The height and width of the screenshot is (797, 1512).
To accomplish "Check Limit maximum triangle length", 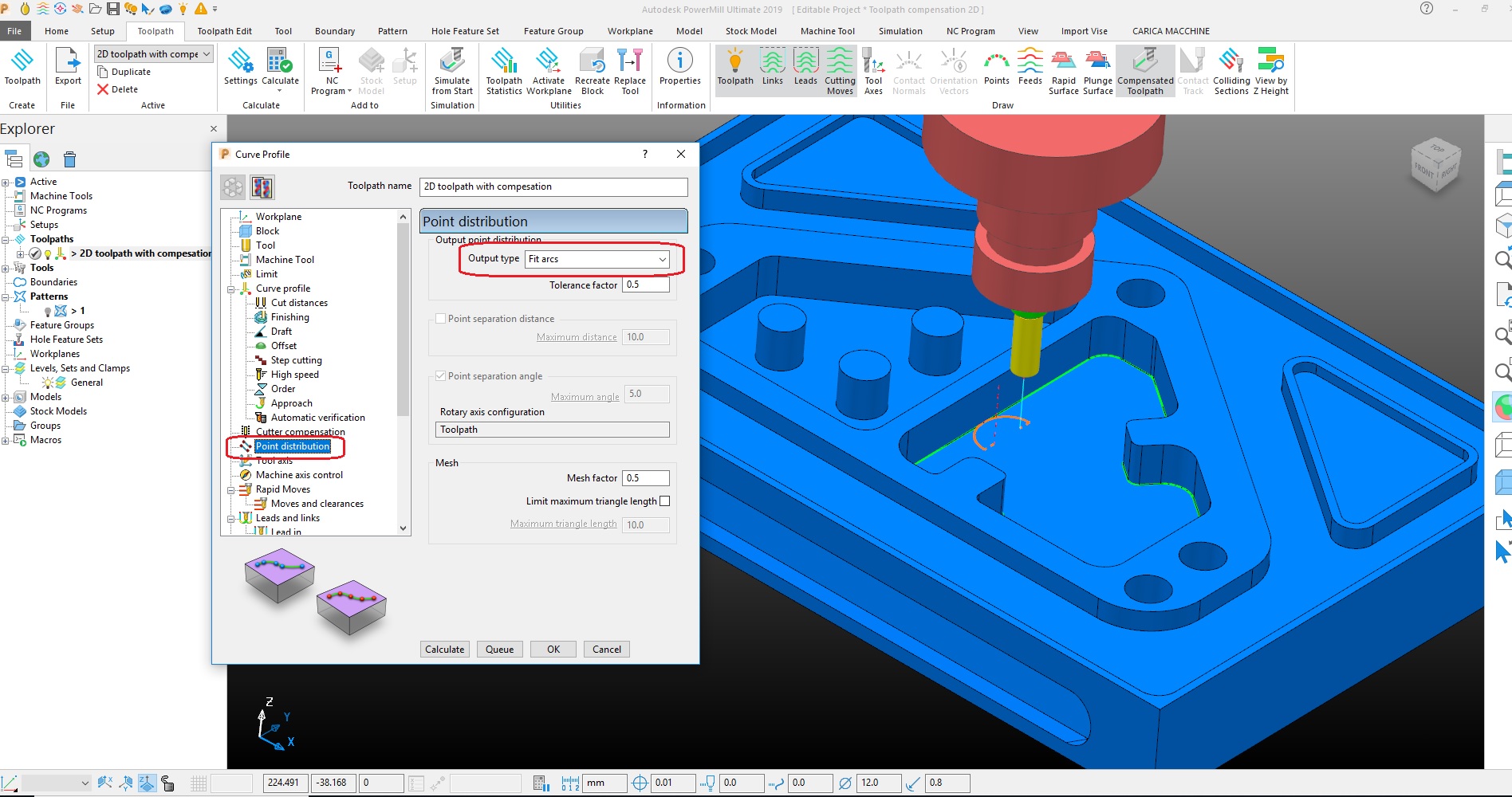I will tap(665, 501).
